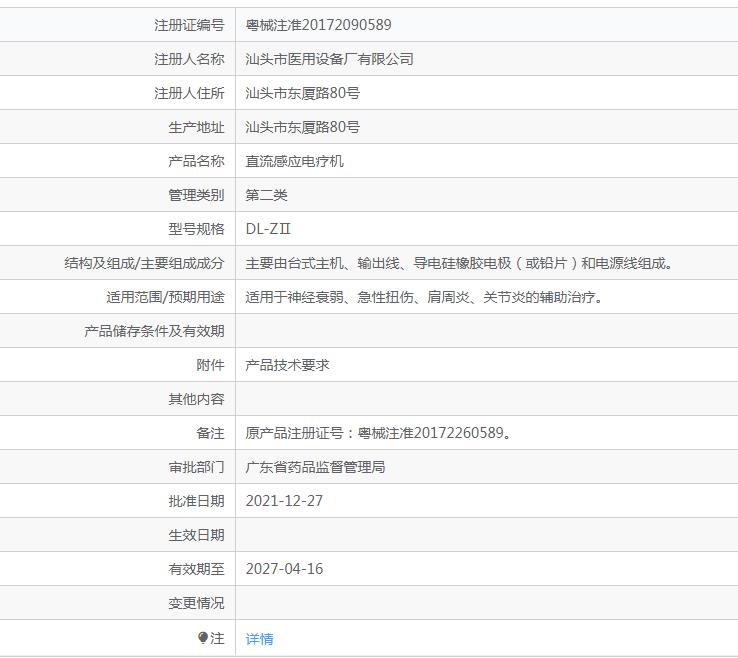738x658 pixels.
Task: Open the 详情 link in the 注 row
Action: pyautogui.click(x=259, y=639)
